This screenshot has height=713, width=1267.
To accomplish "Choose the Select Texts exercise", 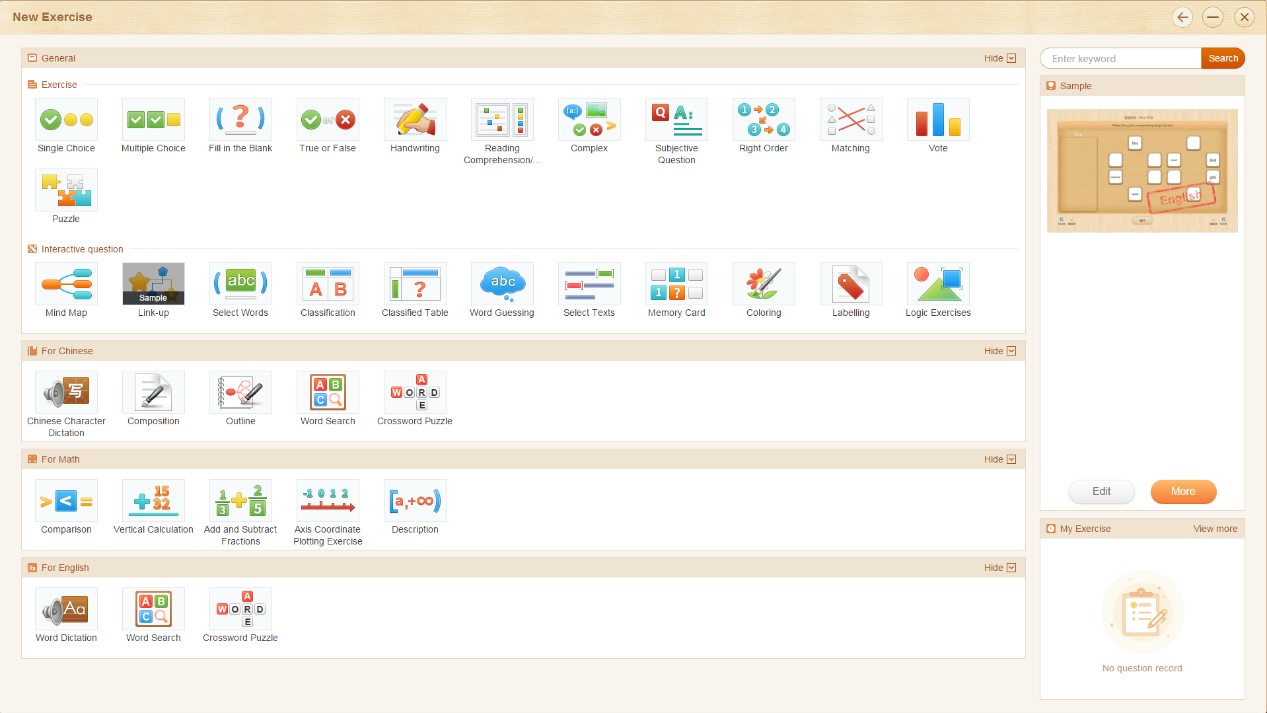I will click(x=589, y=284).
